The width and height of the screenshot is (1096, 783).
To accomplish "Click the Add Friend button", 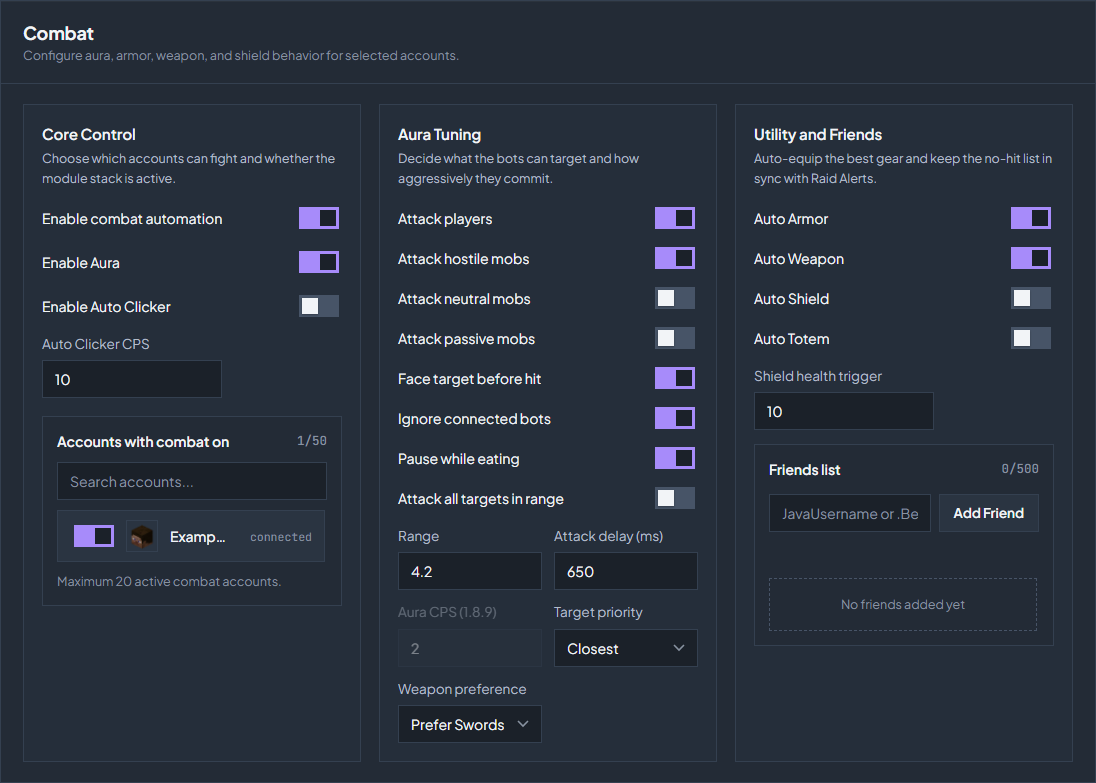I will click(988, 513).
